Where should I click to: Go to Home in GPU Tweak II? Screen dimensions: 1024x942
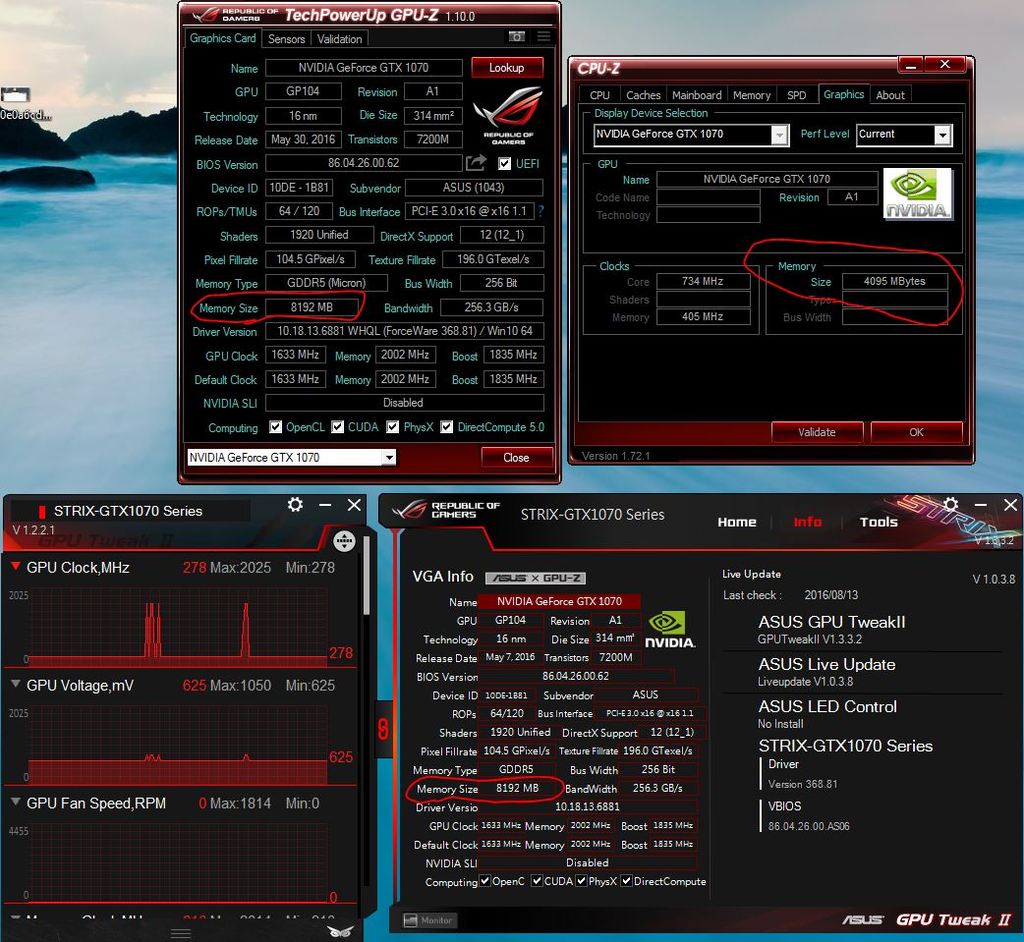(737, 522)
